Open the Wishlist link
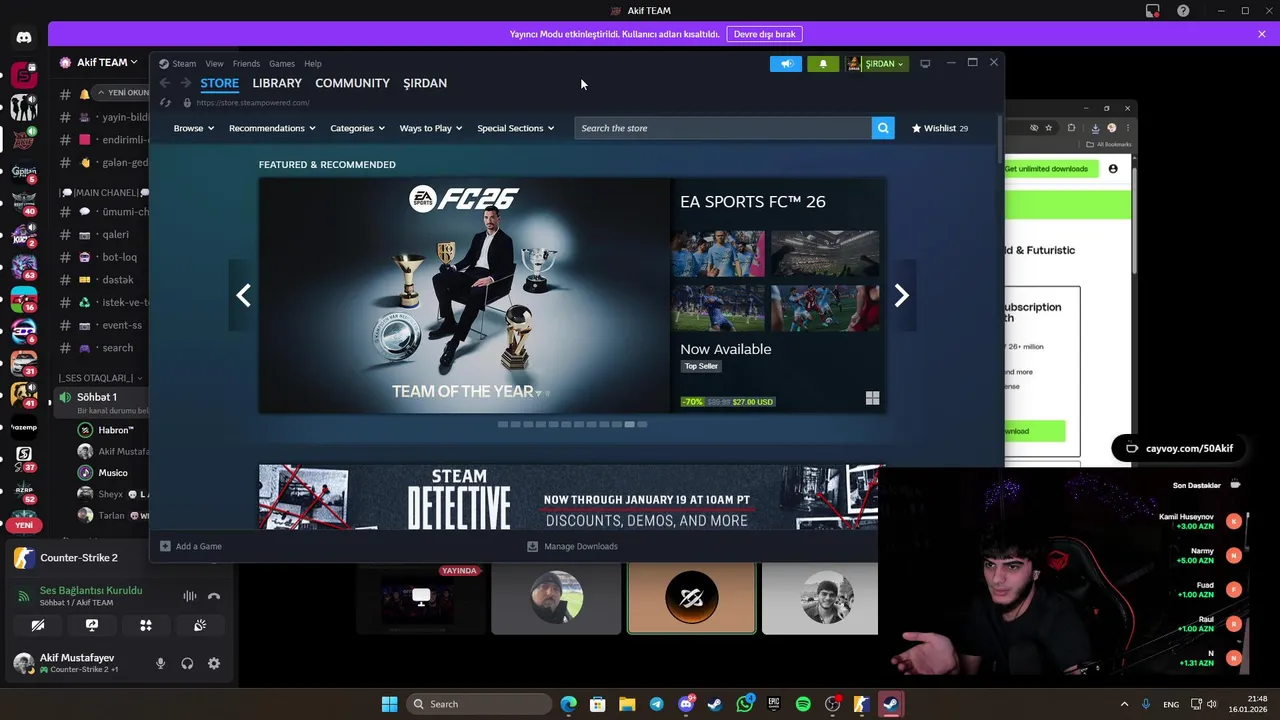 [x=939, y=128]
